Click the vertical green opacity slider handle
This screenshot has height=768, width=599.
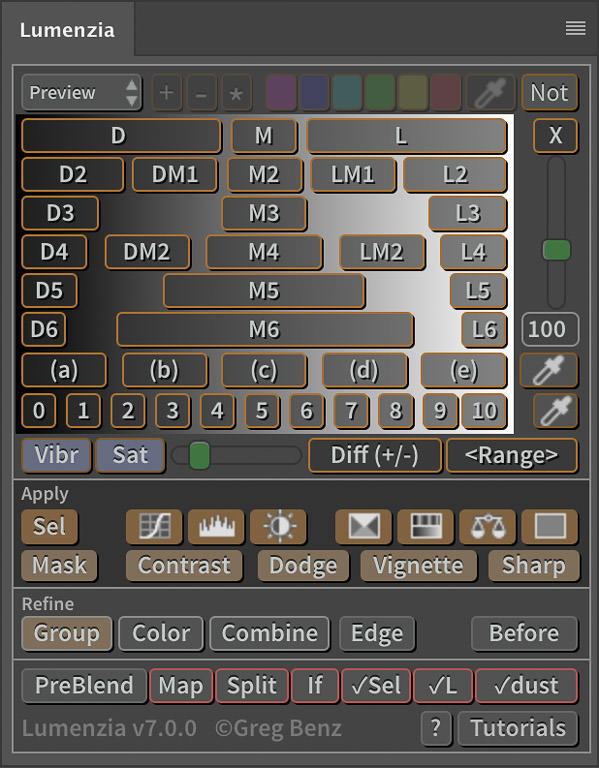[556, 250]
